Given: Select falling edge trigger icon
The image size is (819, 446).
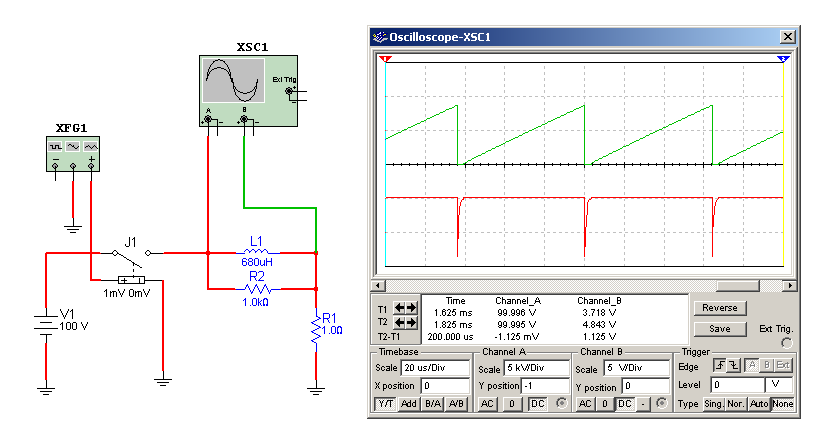Looking at the screenshot, I should pos(732,366).
